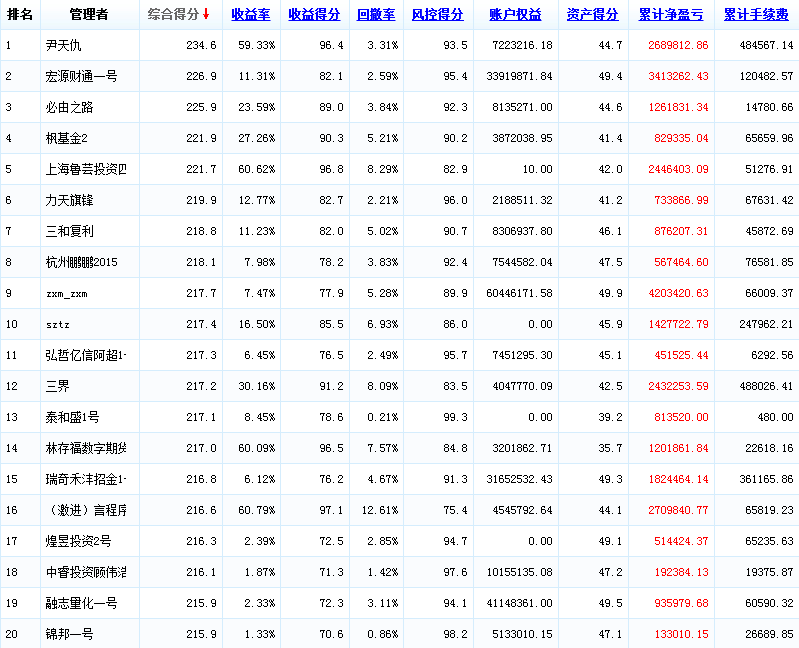Click composite score 234.6

(x=201, y=45)
